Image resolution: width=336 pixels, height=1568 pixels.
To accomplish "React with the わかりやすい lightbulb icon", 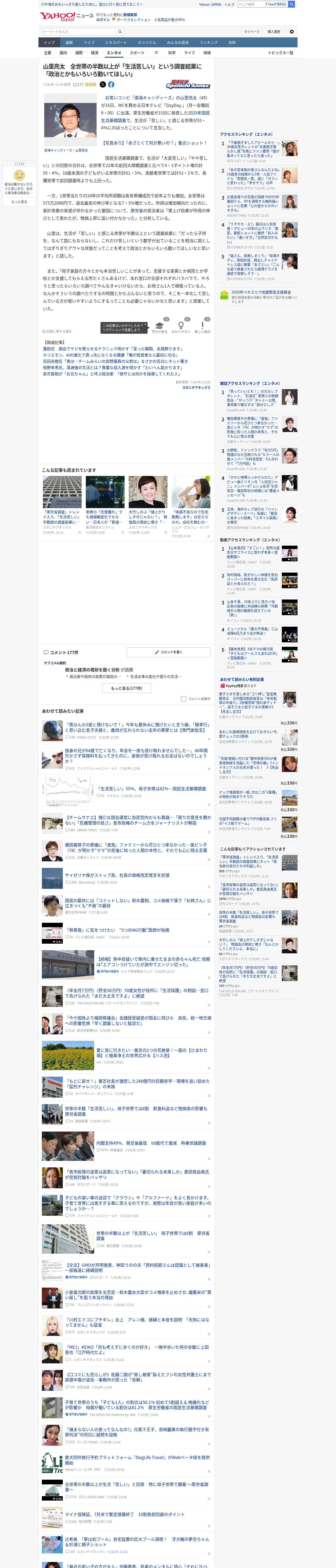I will click(x=181, y=326).
